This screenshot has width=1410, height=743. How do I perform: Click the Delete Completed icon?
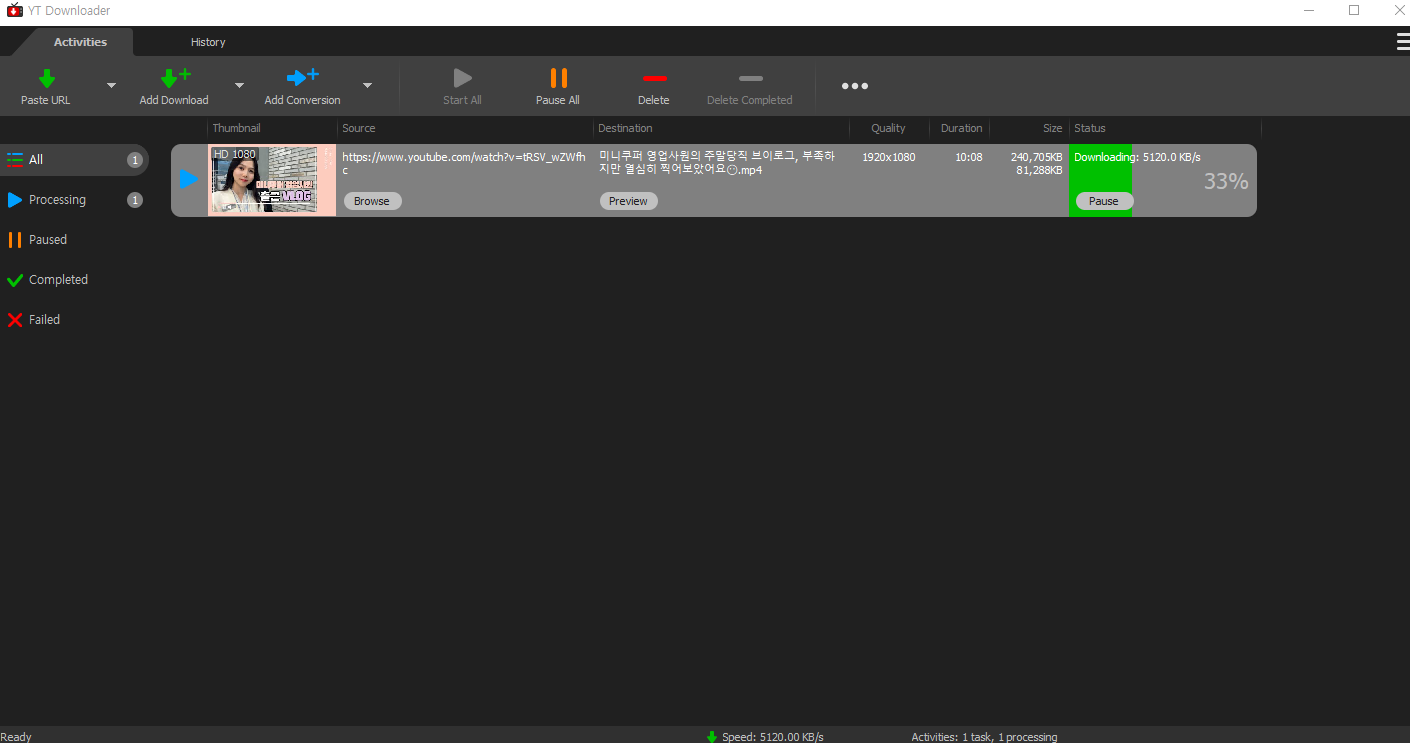(750, 78)
